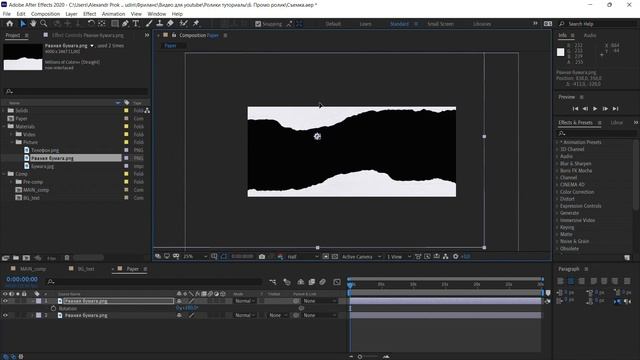Click the Composition Mini-Flowchart icon in timeline
Screen dimensions: 640x360
point(273,282)
